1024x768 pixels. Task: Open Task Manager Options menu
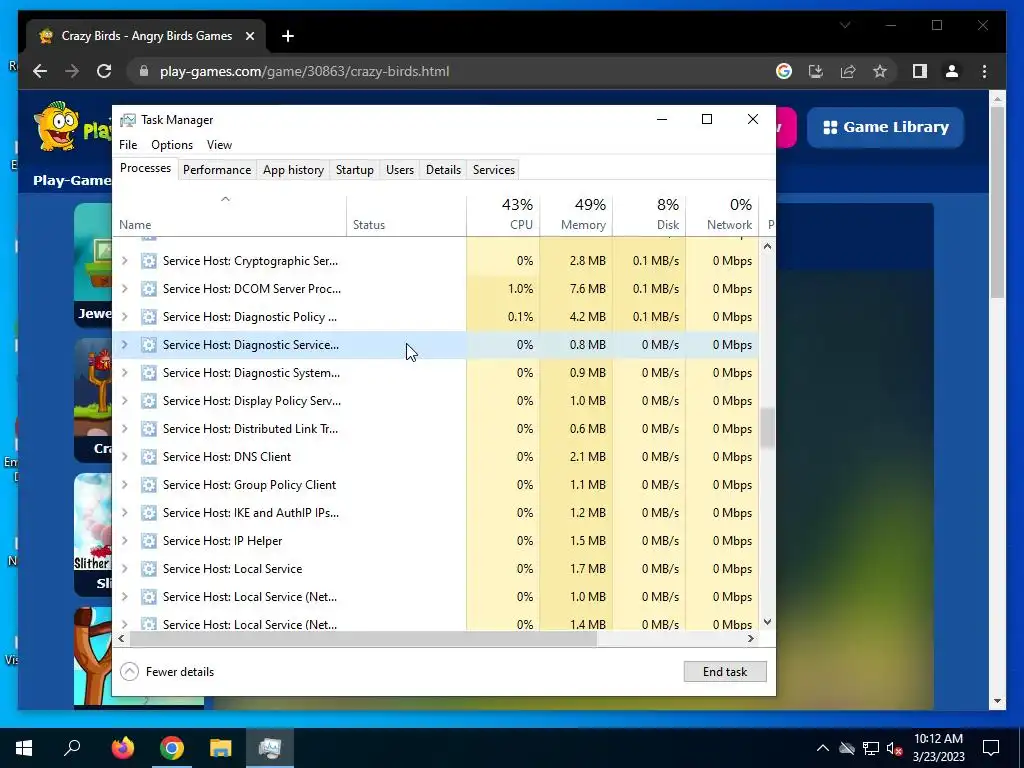(x=172, y=145)
